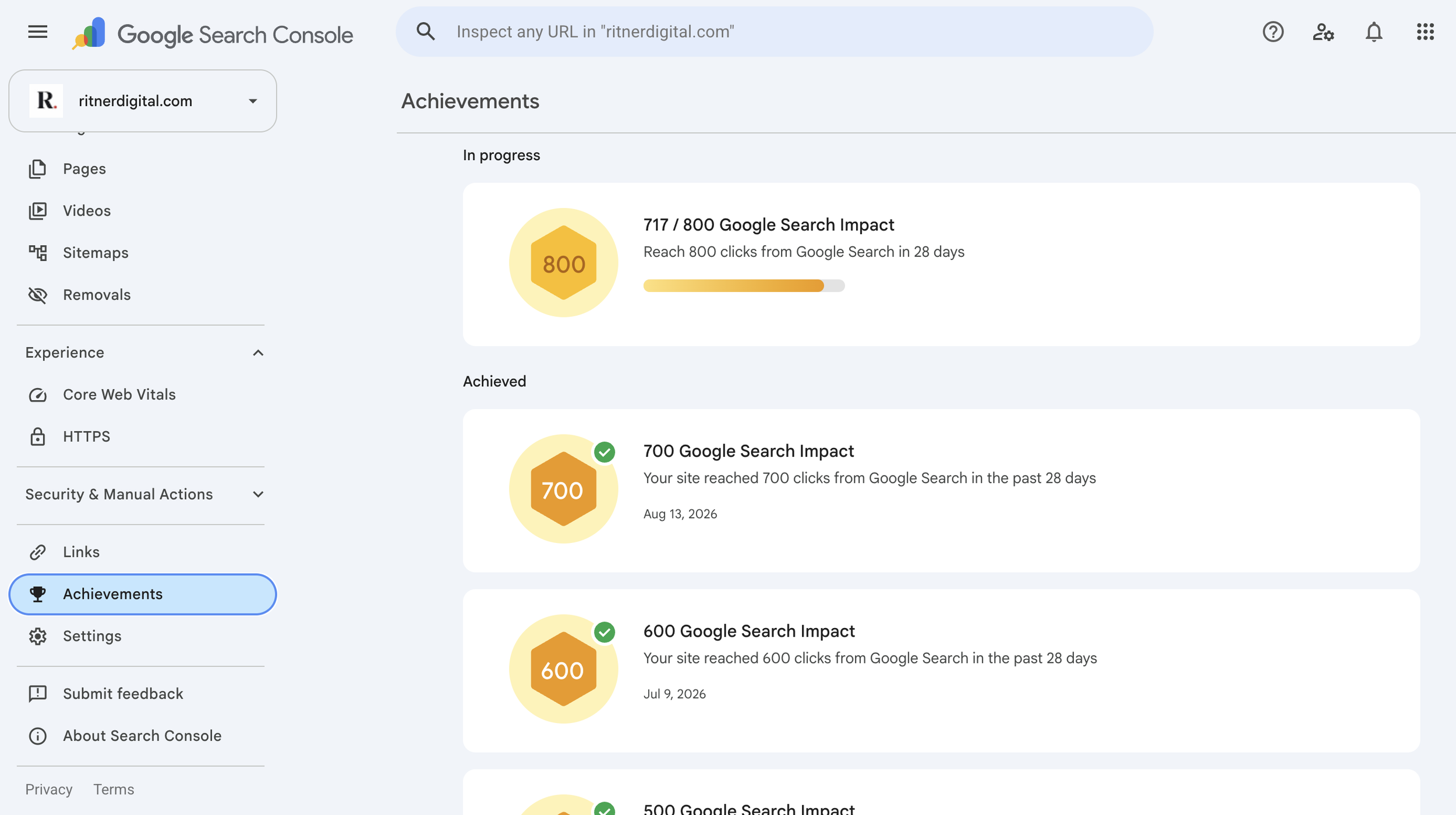Open the Google apps grid

[1425, 31]
